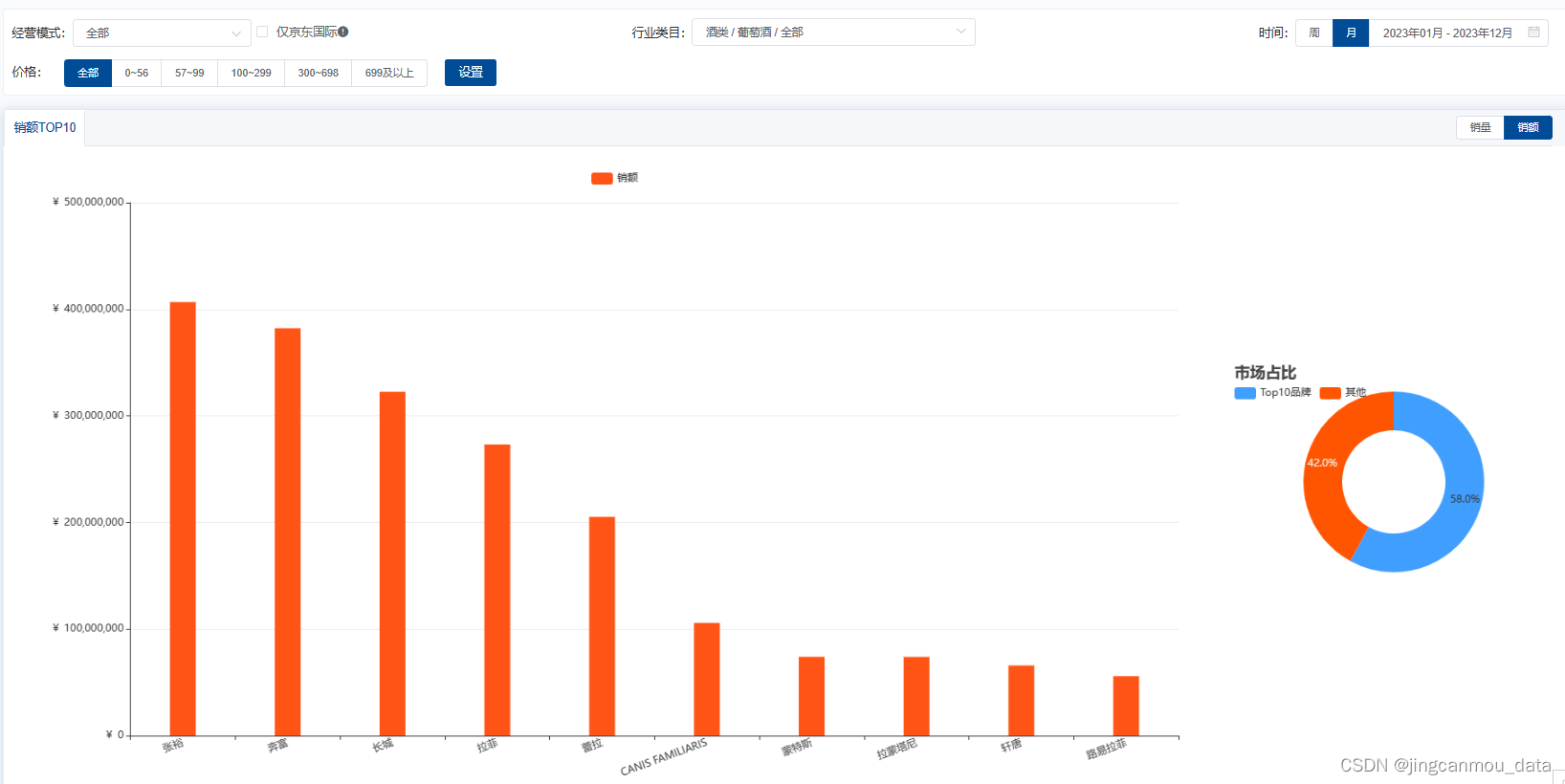Select the 0~56 price range
Viewport: 1565px width, 784px height.
[x=137, y=73]
